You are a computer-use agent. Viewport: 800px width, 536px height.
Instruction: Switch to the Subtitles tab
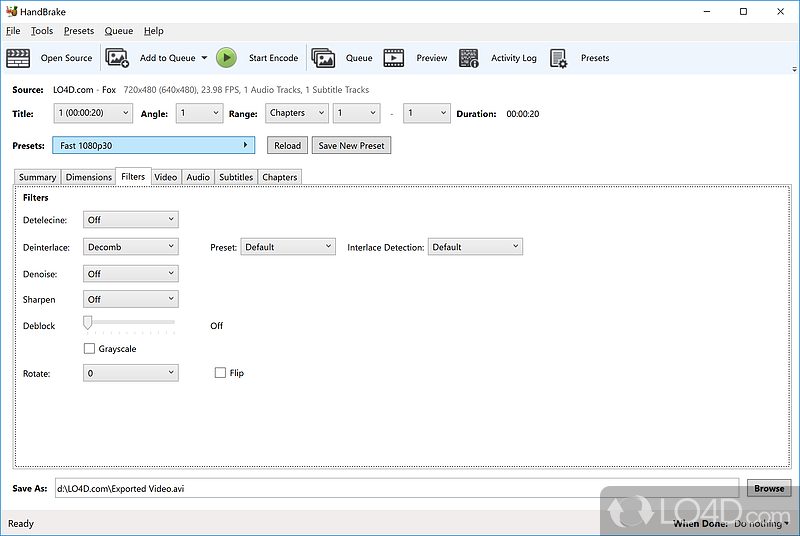click(236, 177)
